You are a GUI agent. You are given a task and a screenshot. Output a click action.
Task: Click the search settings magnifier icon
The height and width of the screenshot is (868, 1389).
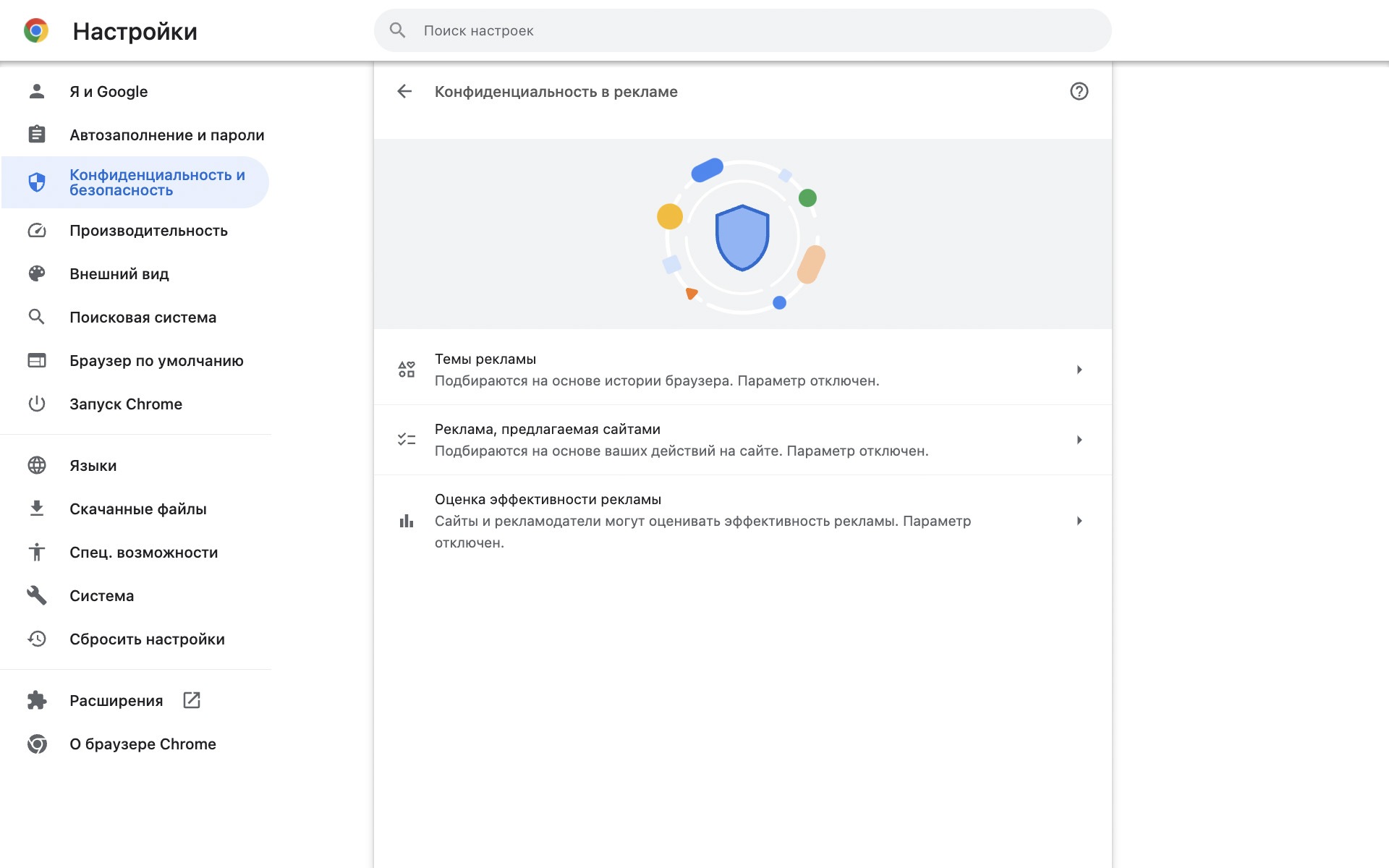(x=396, y=30)
